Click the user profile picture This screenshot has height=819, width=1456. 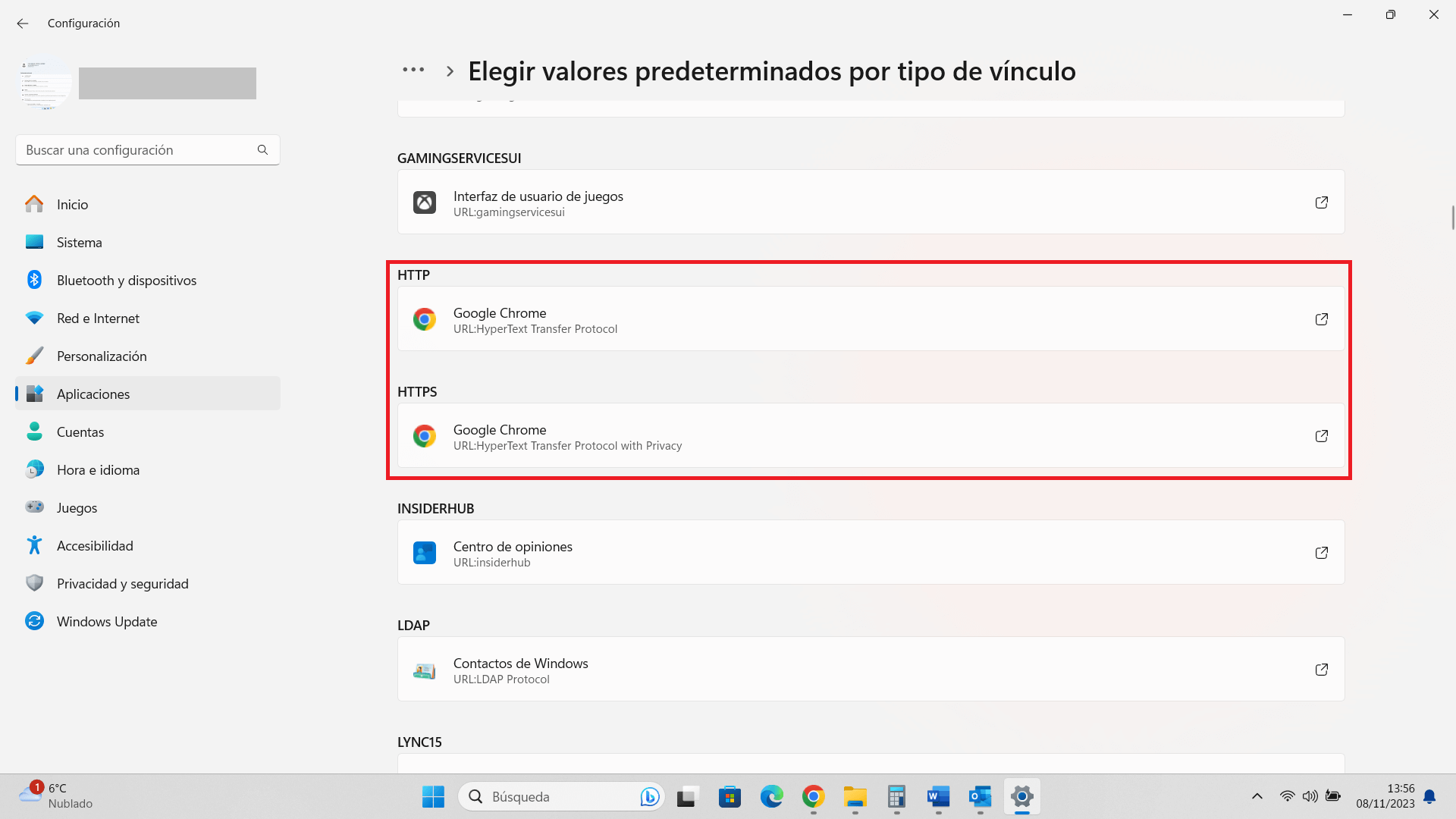point(45,83)
